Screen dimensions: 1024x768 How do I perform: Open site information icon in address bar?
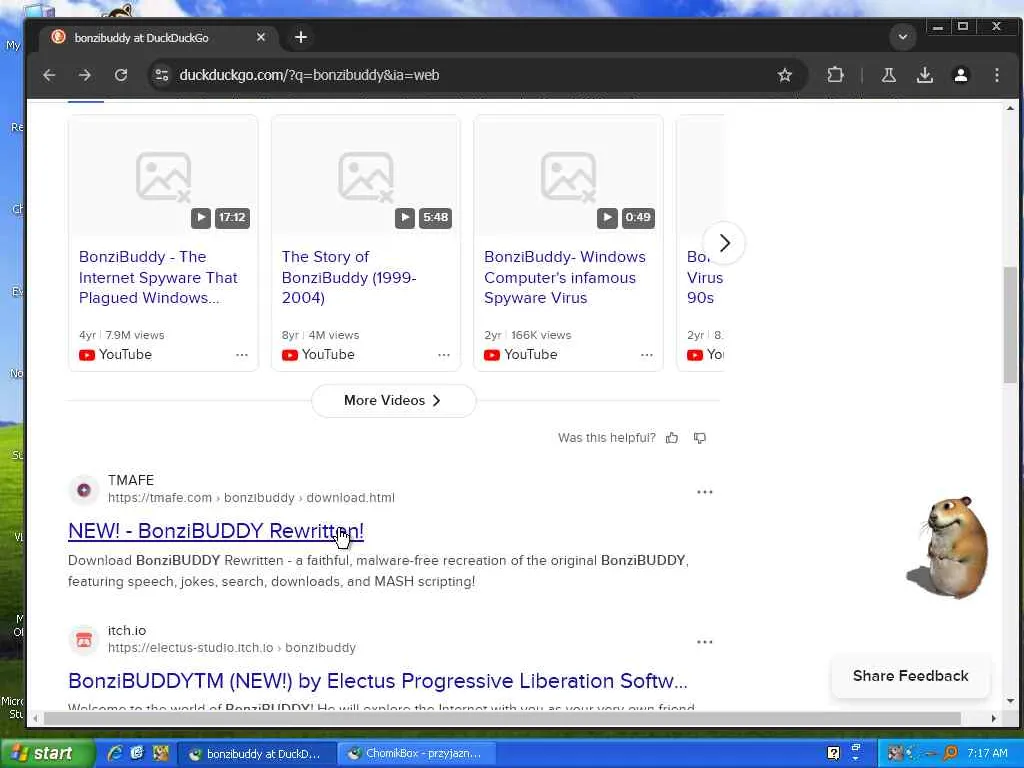point(161,75)
